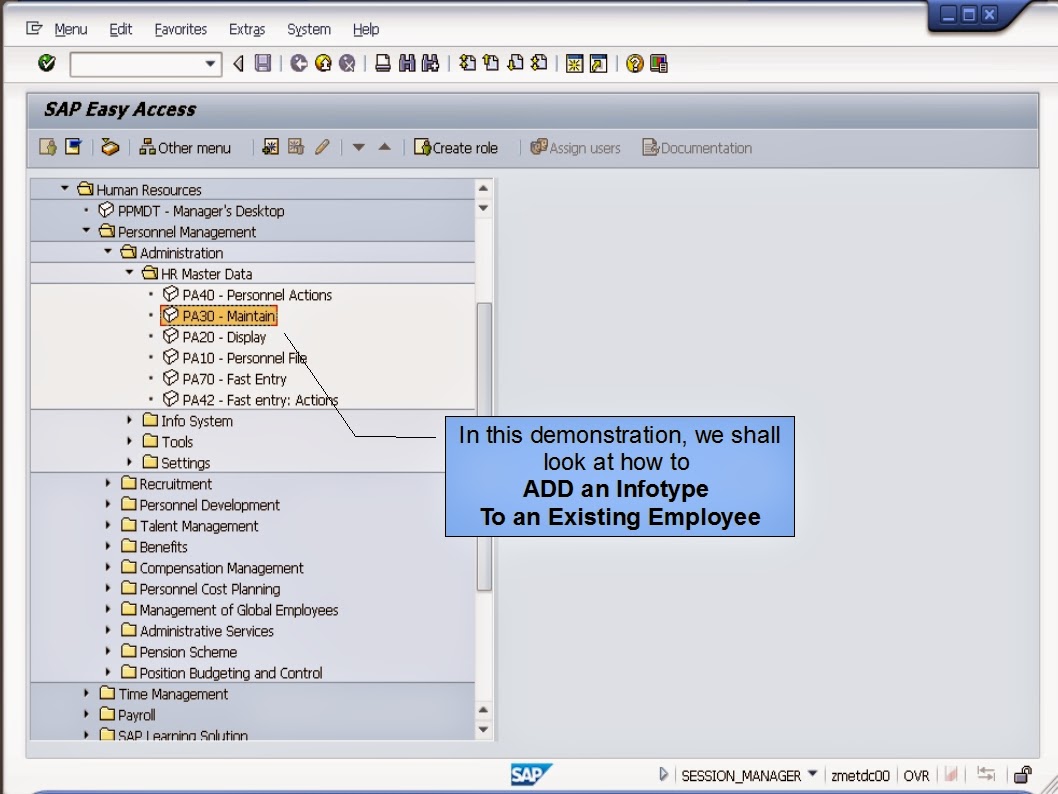Open the Help icon on the toolbar

[636, 63]
